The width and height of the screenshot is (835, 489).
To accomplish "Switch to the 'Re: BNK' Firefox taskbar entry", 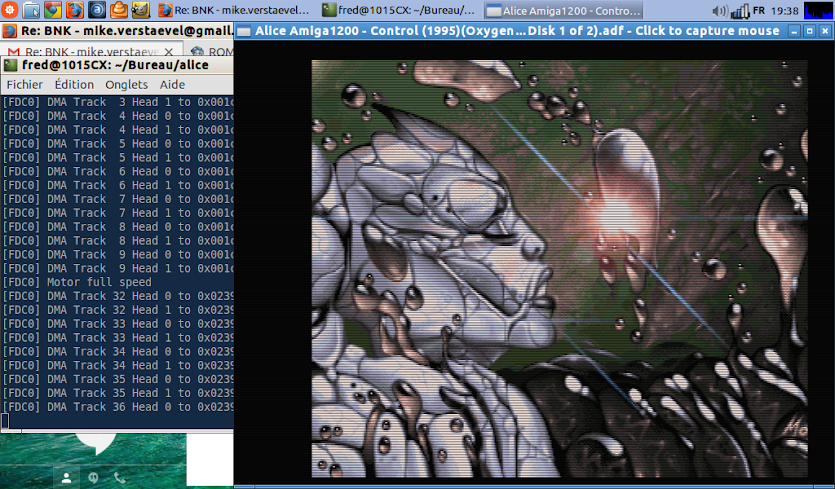I will tap(235, 10).
